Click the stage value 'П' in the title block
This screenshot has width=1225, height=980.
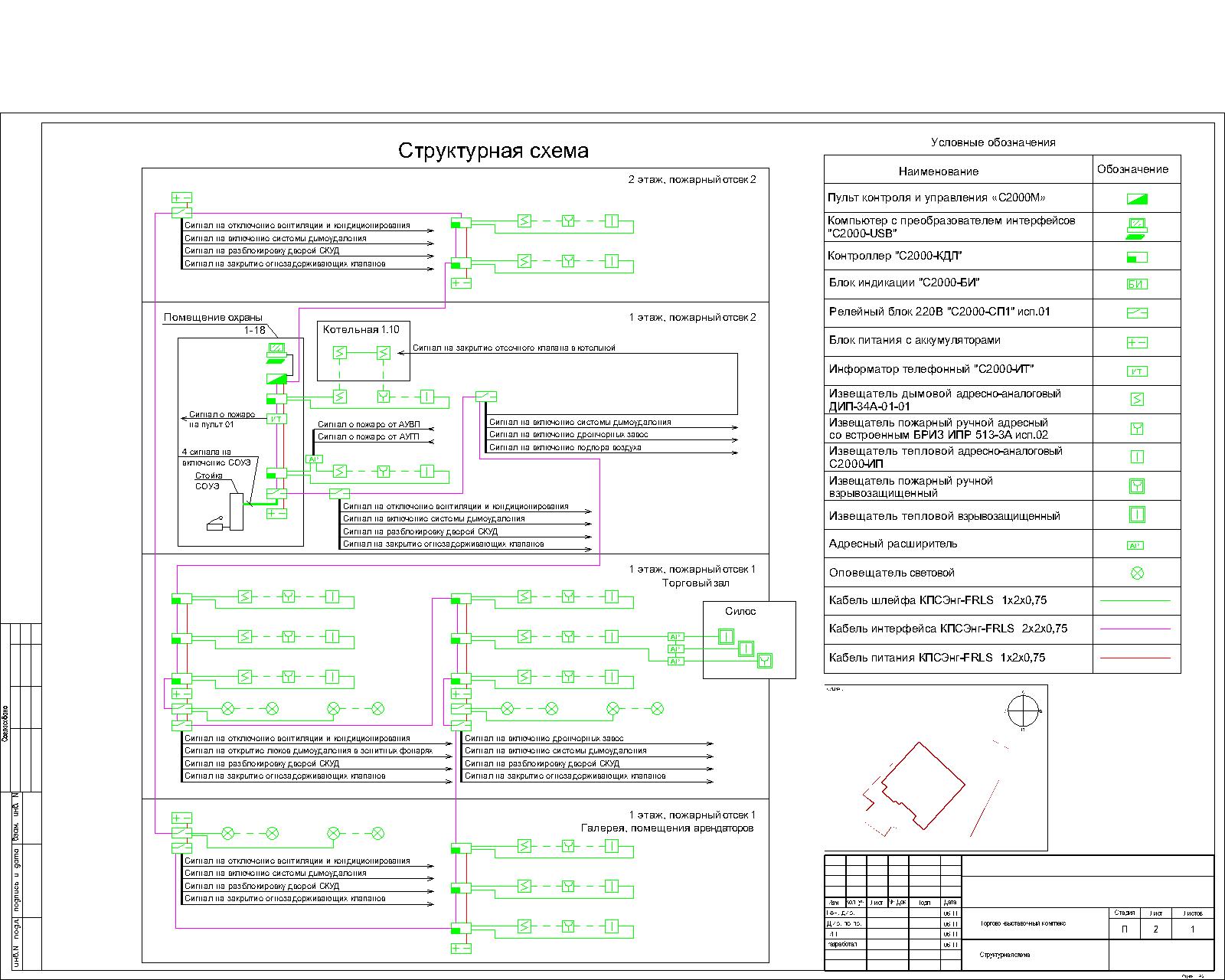click(1125, 929)
